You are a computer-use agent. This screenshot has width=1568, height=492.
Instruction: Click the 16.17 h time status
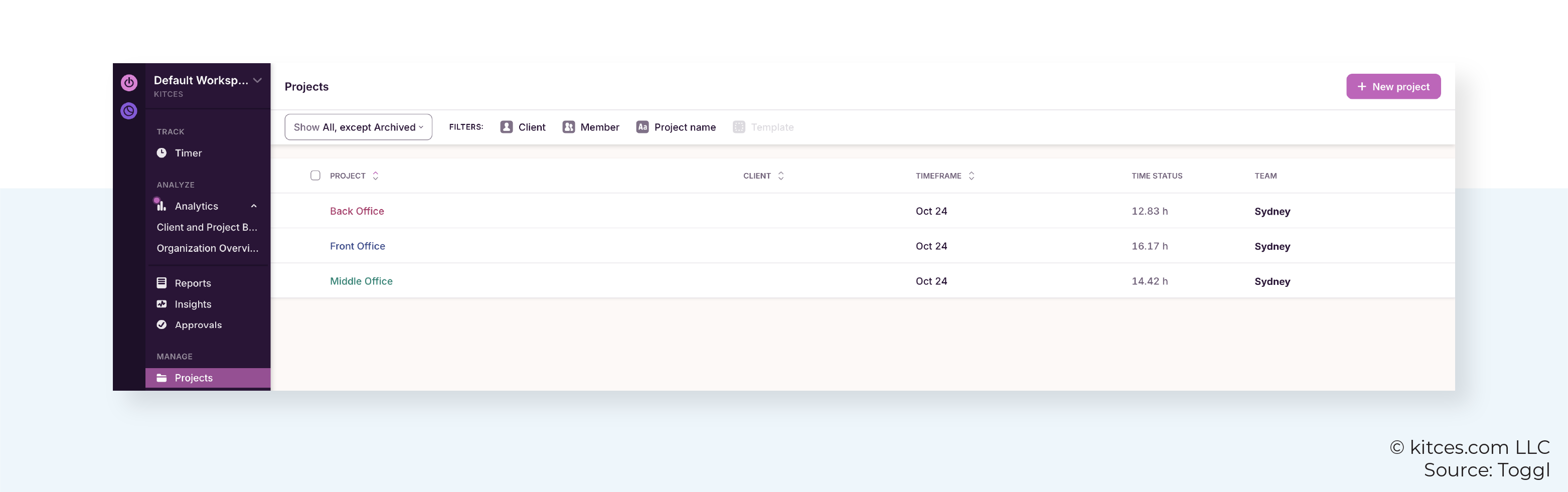(1149, 246)
